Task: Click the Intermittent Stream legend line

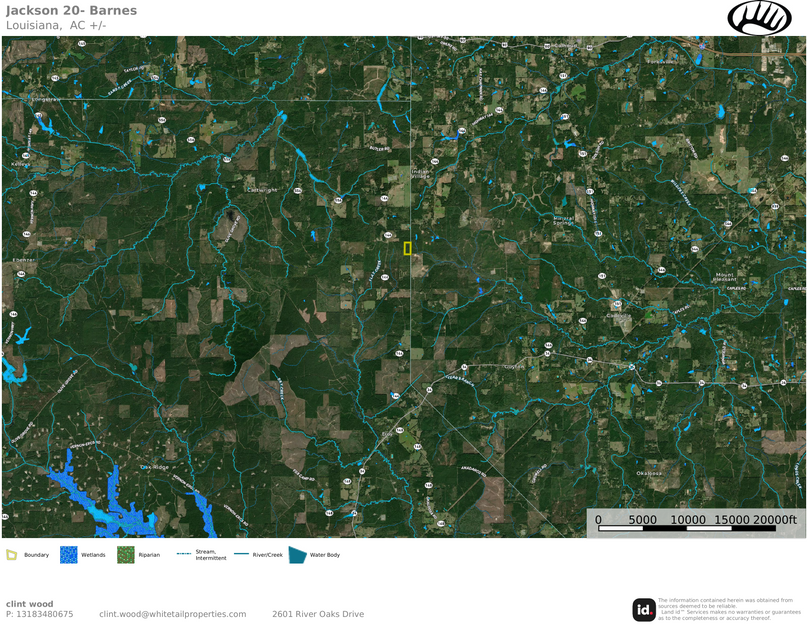Action: tap(183, 554)
